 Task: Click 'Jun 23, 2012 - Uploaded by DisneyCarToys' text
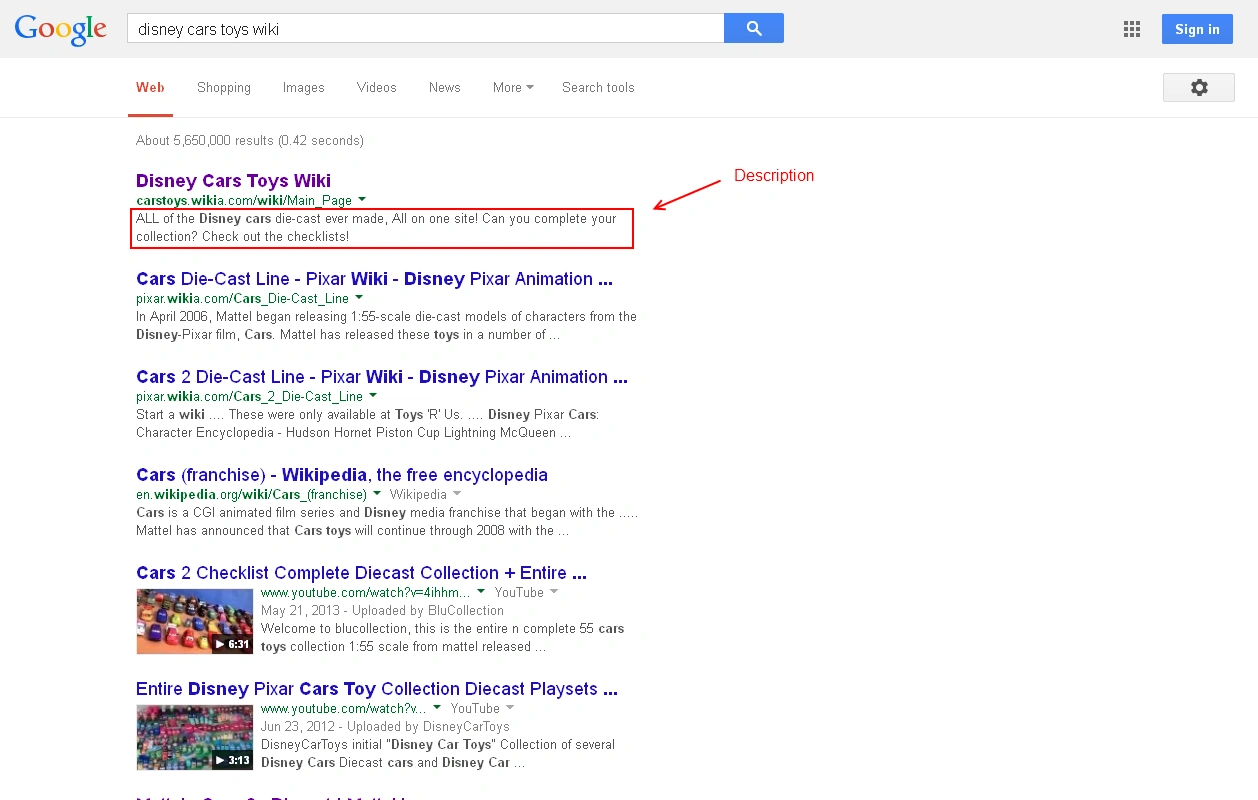(x=385, y=726)
